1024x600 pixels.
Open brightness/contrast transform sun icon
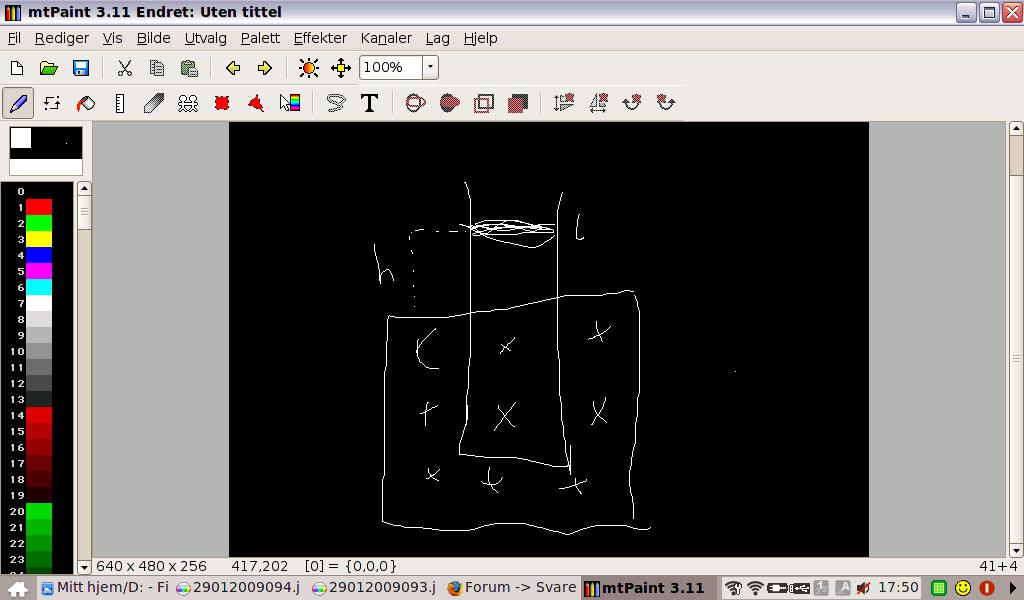308,68
